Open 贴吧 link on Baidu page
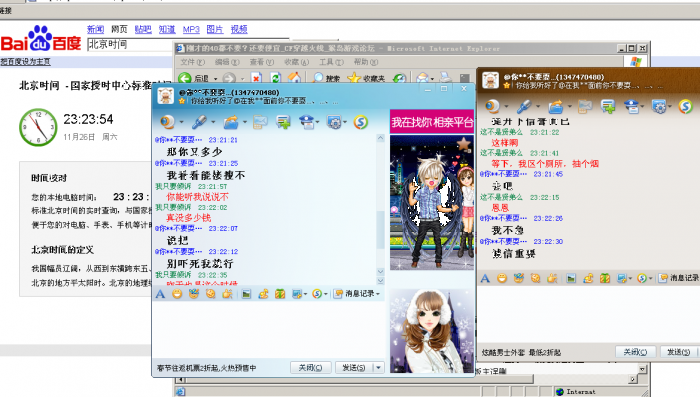The width and height of the screenshot is (700, 397). (x=143, y=29)
